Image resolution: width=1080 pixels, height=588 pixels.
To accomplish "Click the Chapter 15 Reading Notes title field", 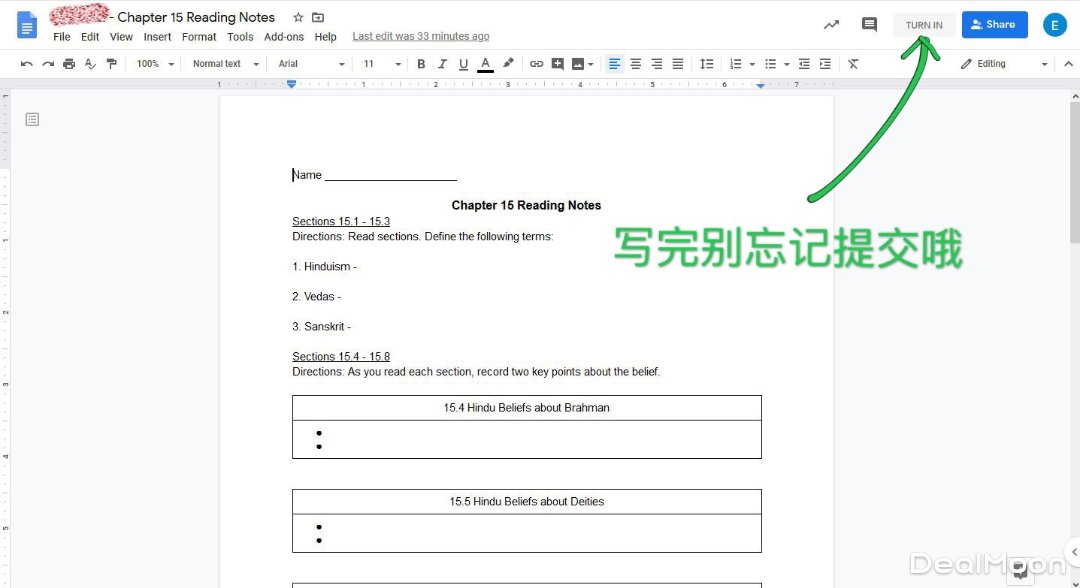I will [x=195, y=17].
